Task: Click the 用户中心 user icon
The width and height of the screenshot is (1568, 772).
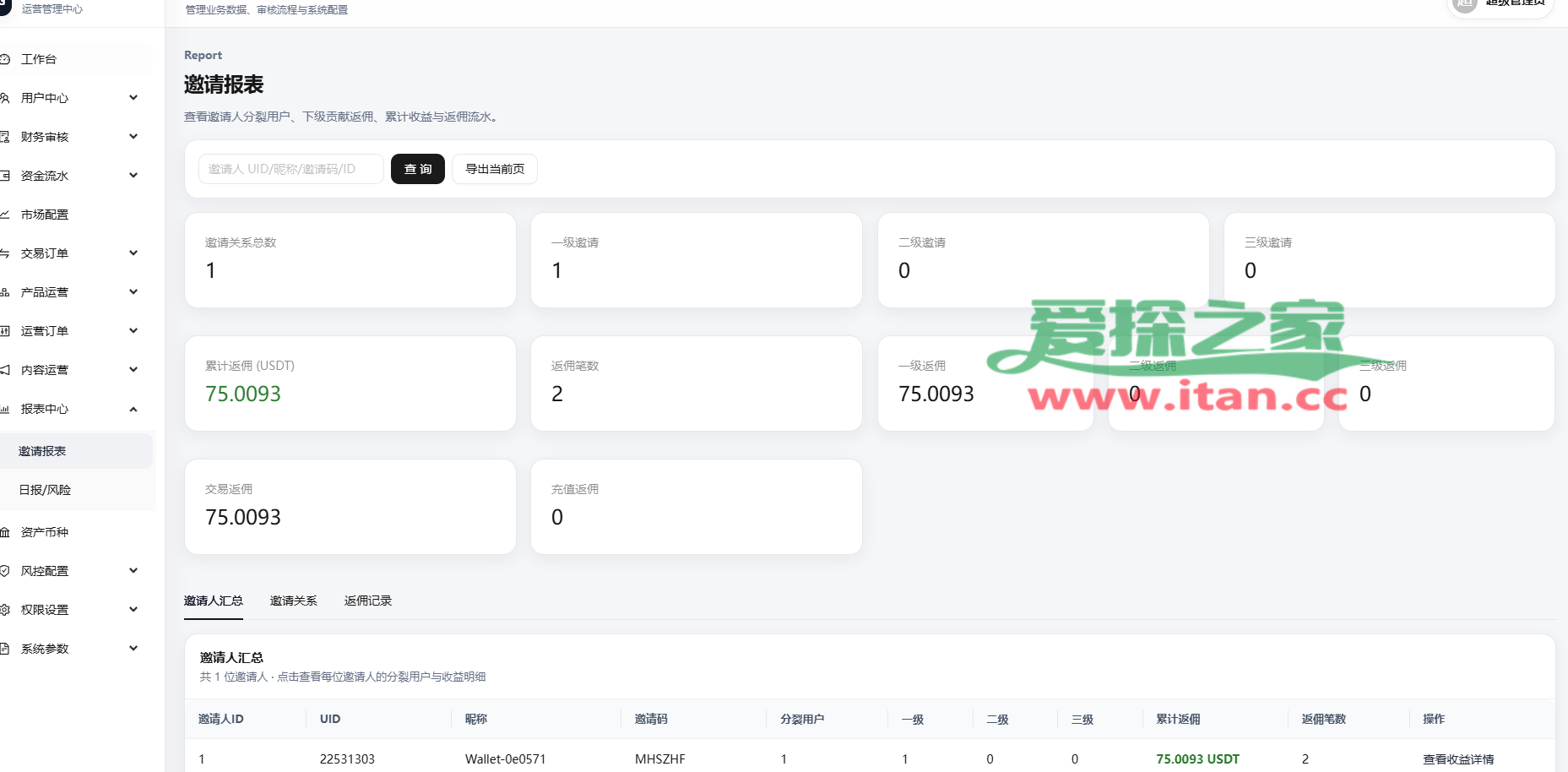Action: (x=4, y=98)
